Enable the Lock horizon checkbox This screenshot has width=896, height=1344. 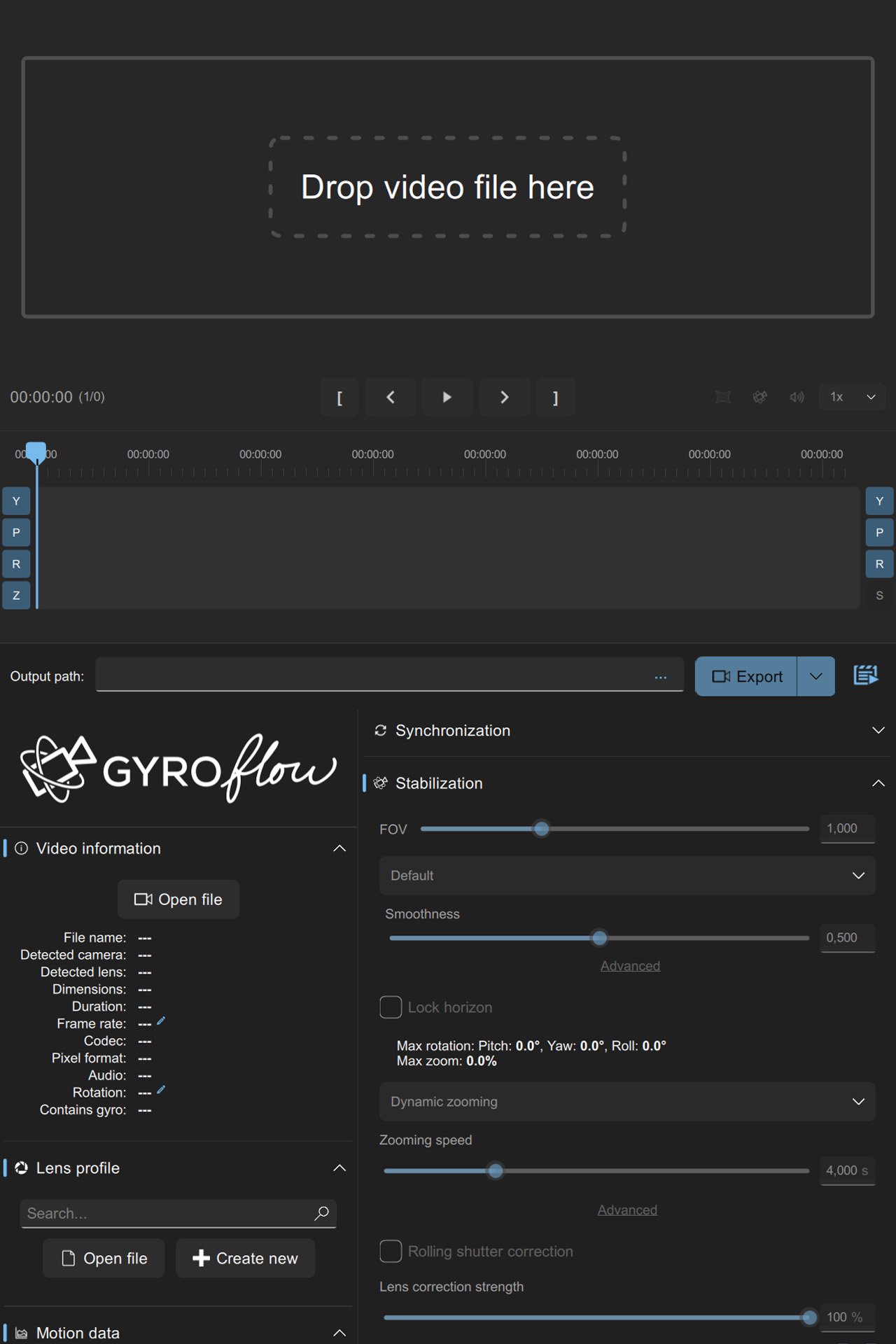click(x=391, y=1007)
